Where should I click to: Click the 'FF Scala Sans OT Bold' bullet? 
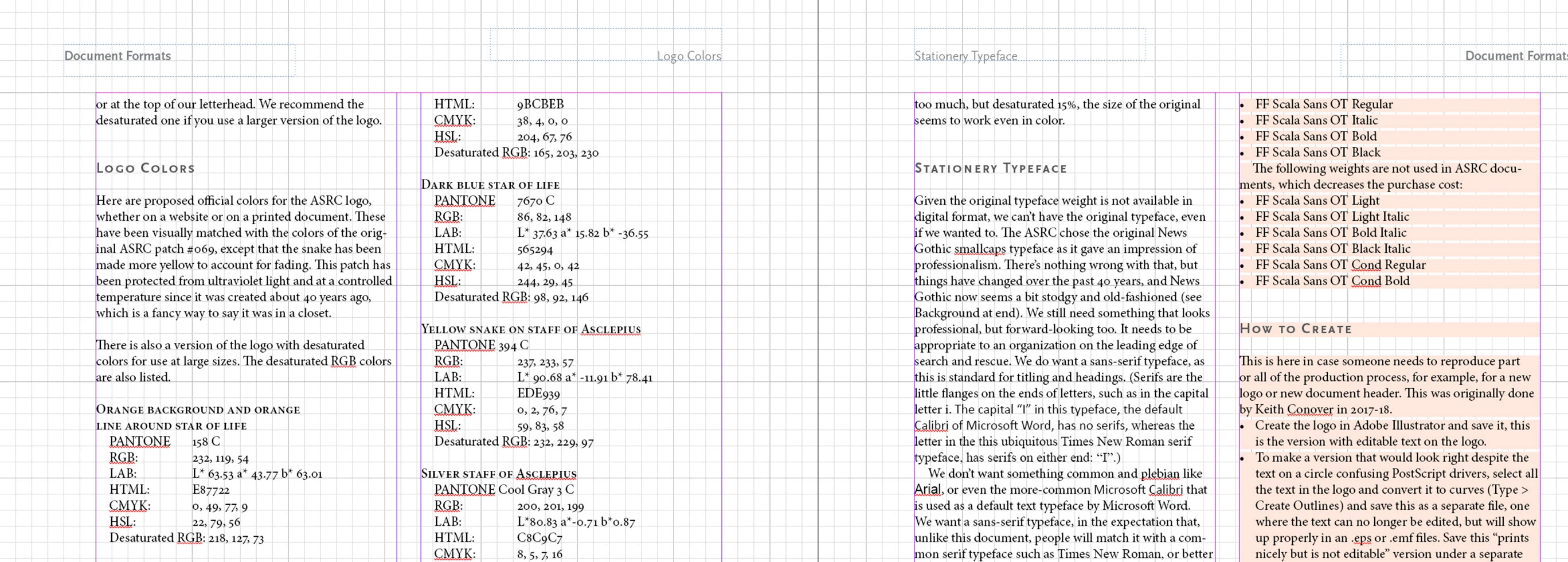(x=1315, y=136)
